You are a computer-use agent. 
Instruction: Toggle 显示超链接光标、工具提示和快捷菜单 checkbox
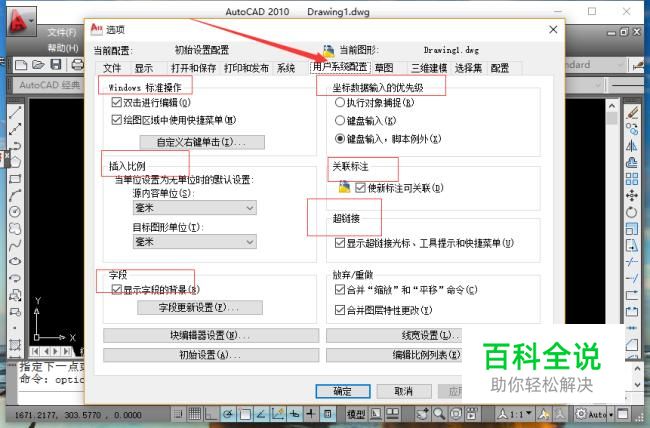click(x=340, y=243)
